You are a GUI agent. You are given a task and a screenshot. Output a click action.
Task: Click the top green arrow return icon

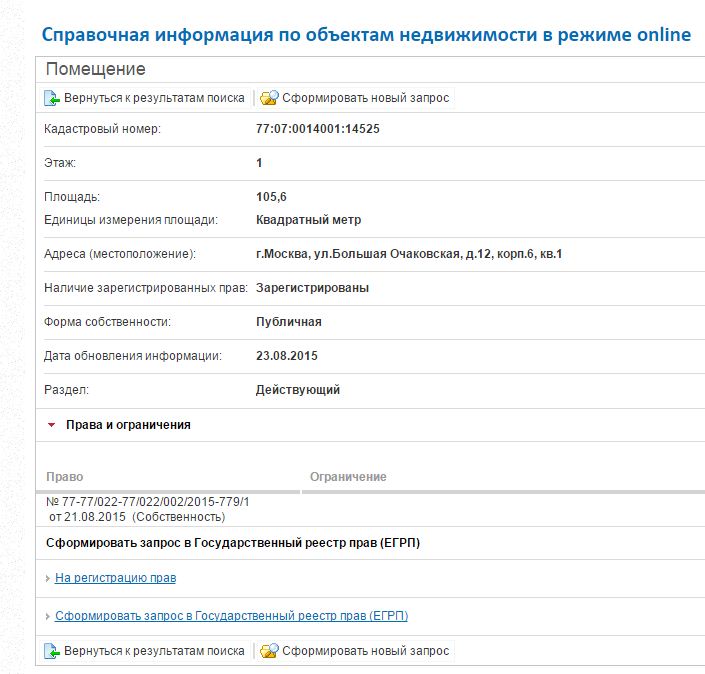(52, 98)
